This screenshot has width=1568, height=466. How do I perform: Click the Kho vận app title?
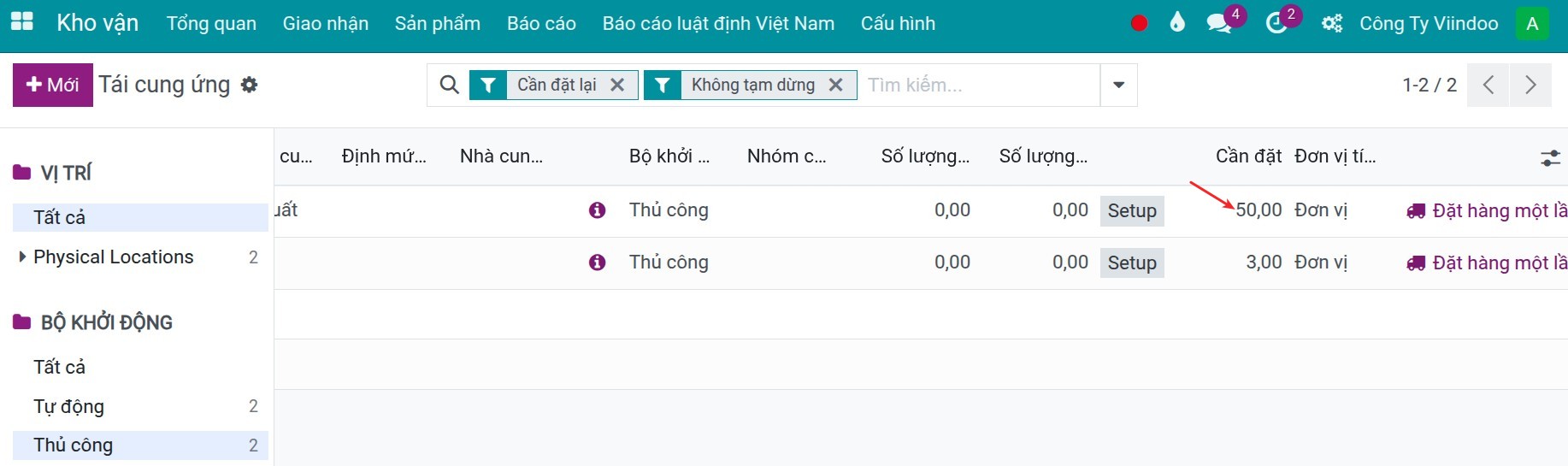point(97,23)
